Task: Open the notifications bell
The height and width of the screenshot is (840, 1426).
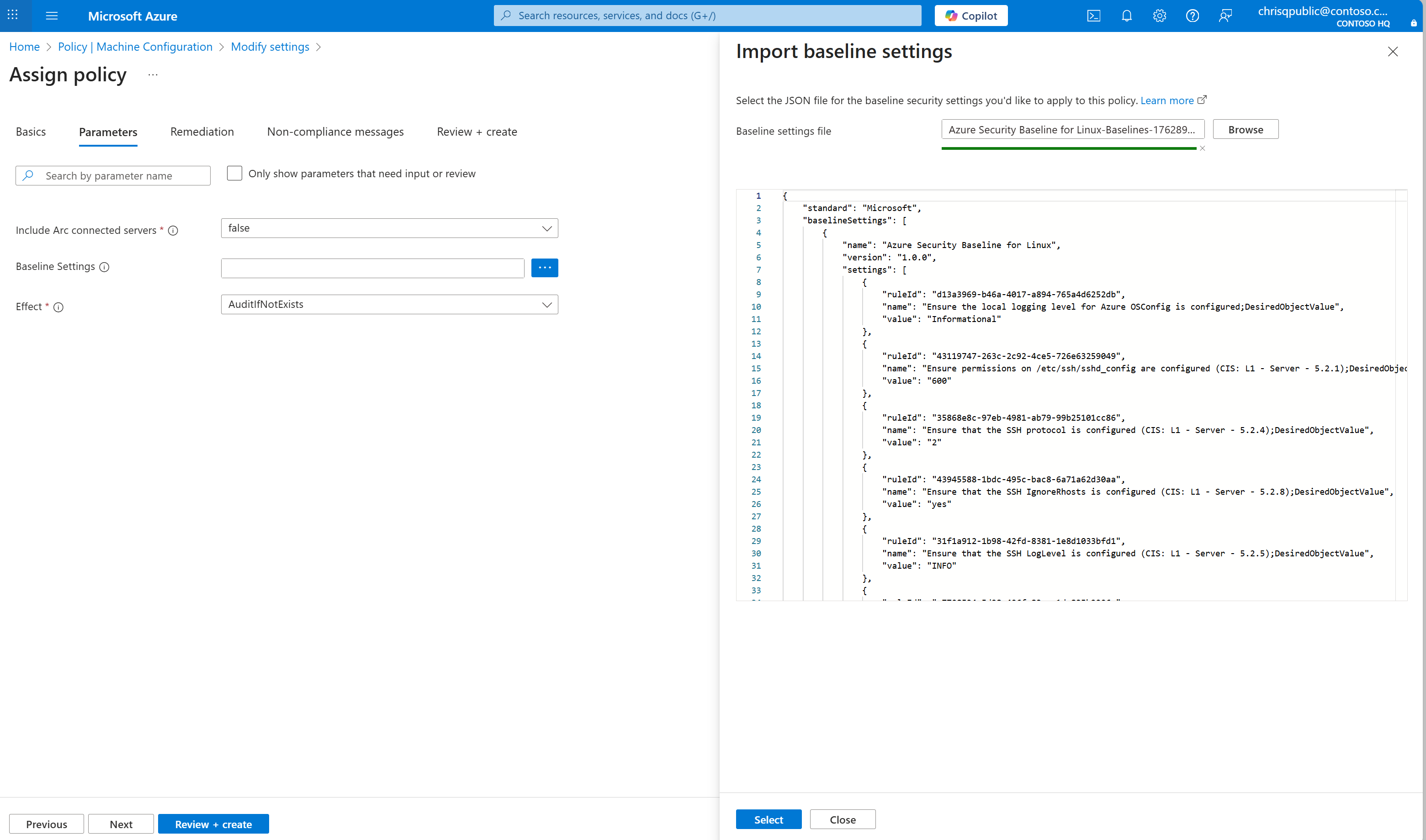Action: pyautogui.click(x=1127, y=16)
